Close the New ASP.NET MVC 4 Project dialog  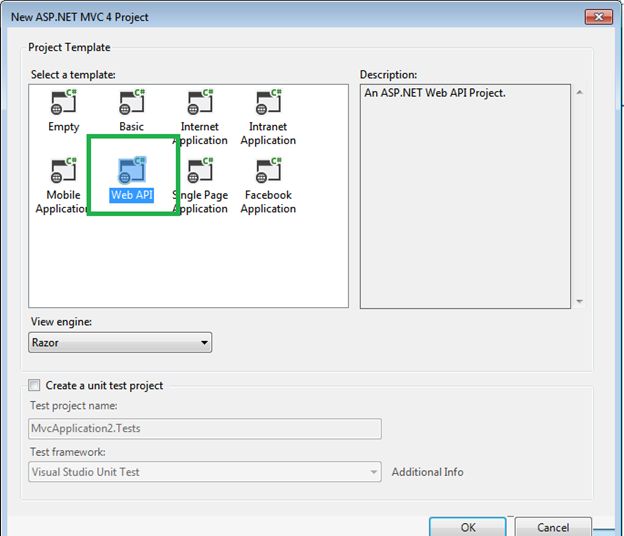click(596, 16)
